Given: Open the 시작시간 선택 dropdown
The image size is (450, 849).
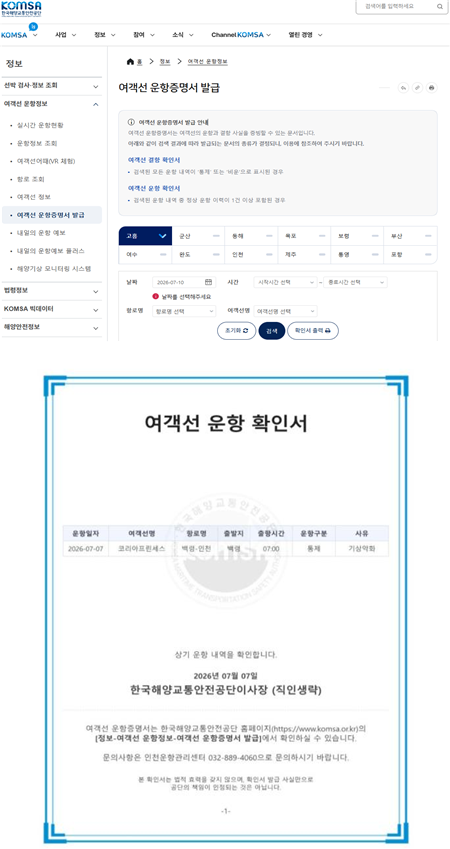Looking at the screenshot, I should point(285,282).
